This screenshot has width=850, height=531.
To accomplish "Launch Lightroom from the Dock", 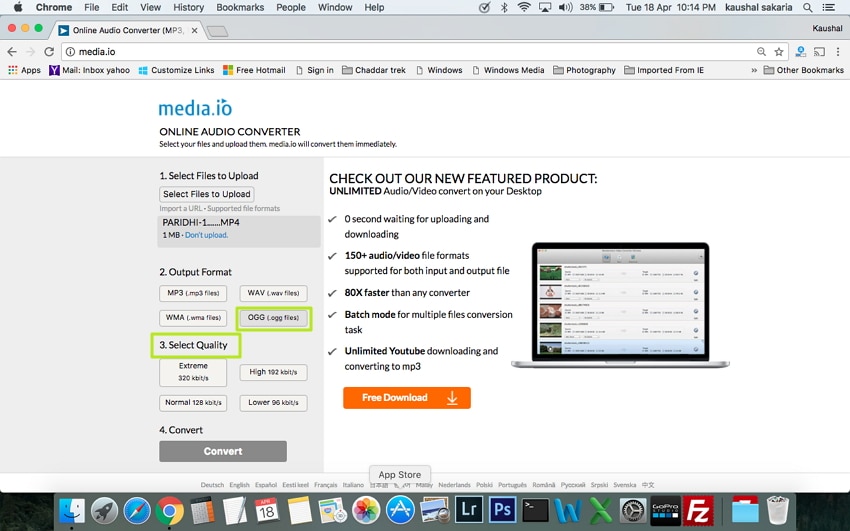I will pyautogui.click(x=468, y=510).
